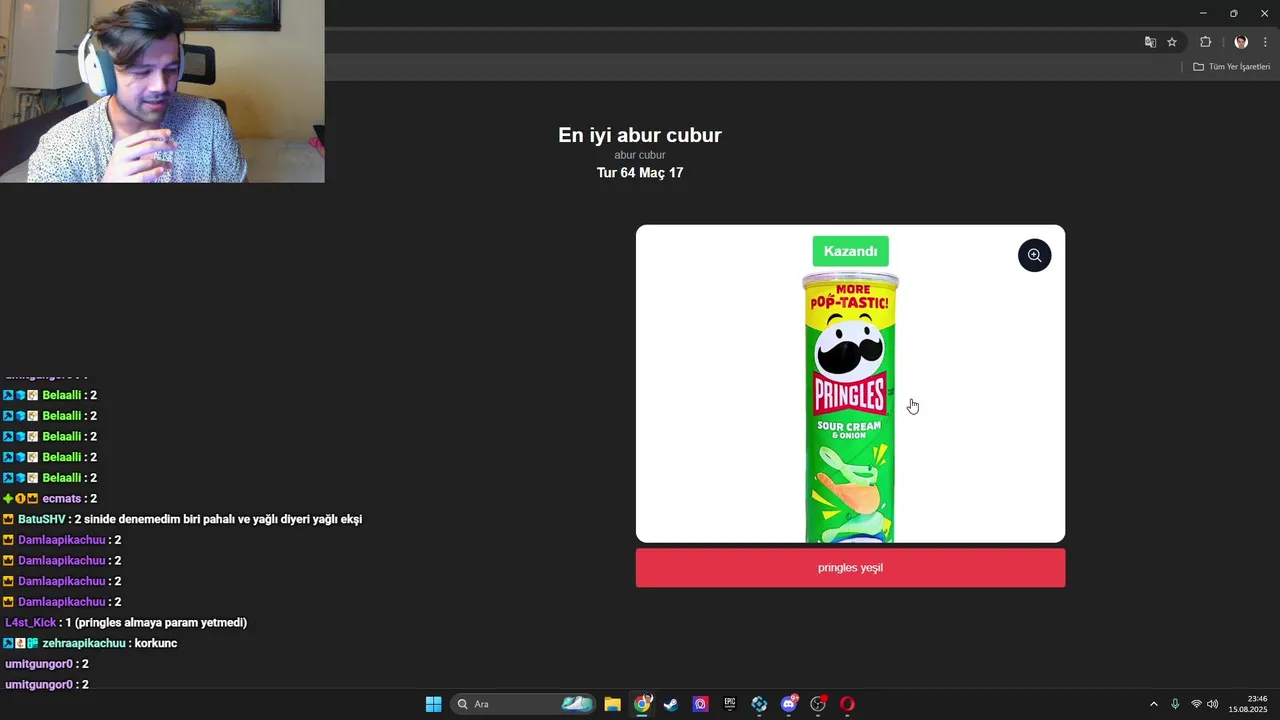Open the Chrome profile avatar
This screenshot has height=720, width=1280.
1241,42
